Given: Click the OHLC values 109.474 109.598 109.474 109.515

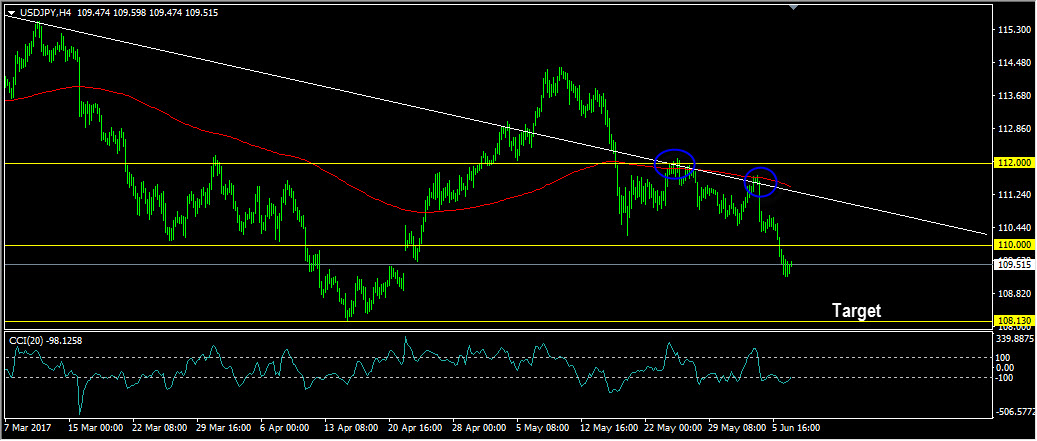Looking at the screenshot, I should click(x=146, y=13).
